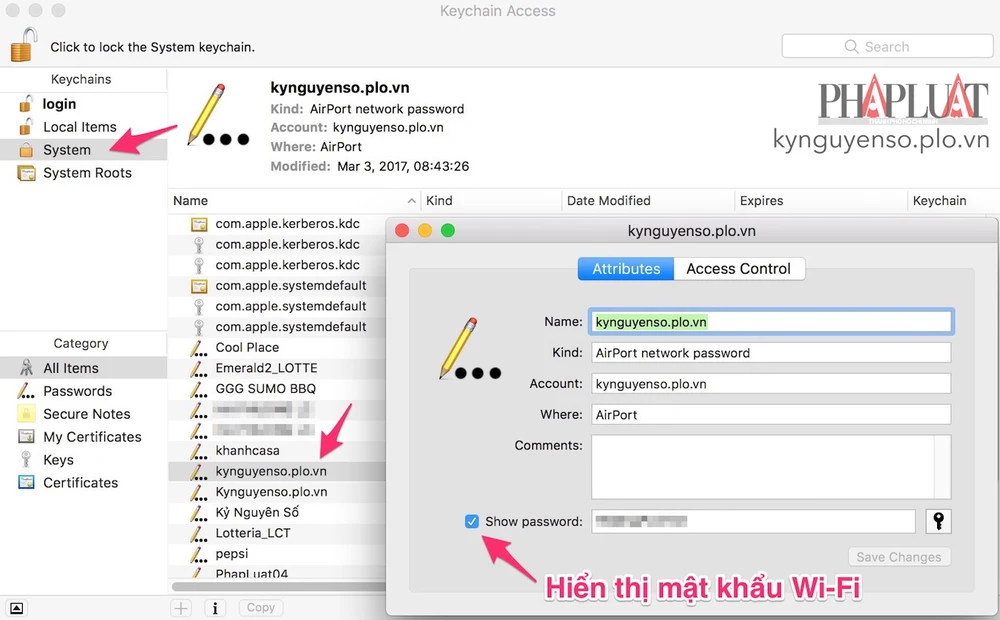Select the System Roots keychain
1000x620 pixels.
pos(87,173)
